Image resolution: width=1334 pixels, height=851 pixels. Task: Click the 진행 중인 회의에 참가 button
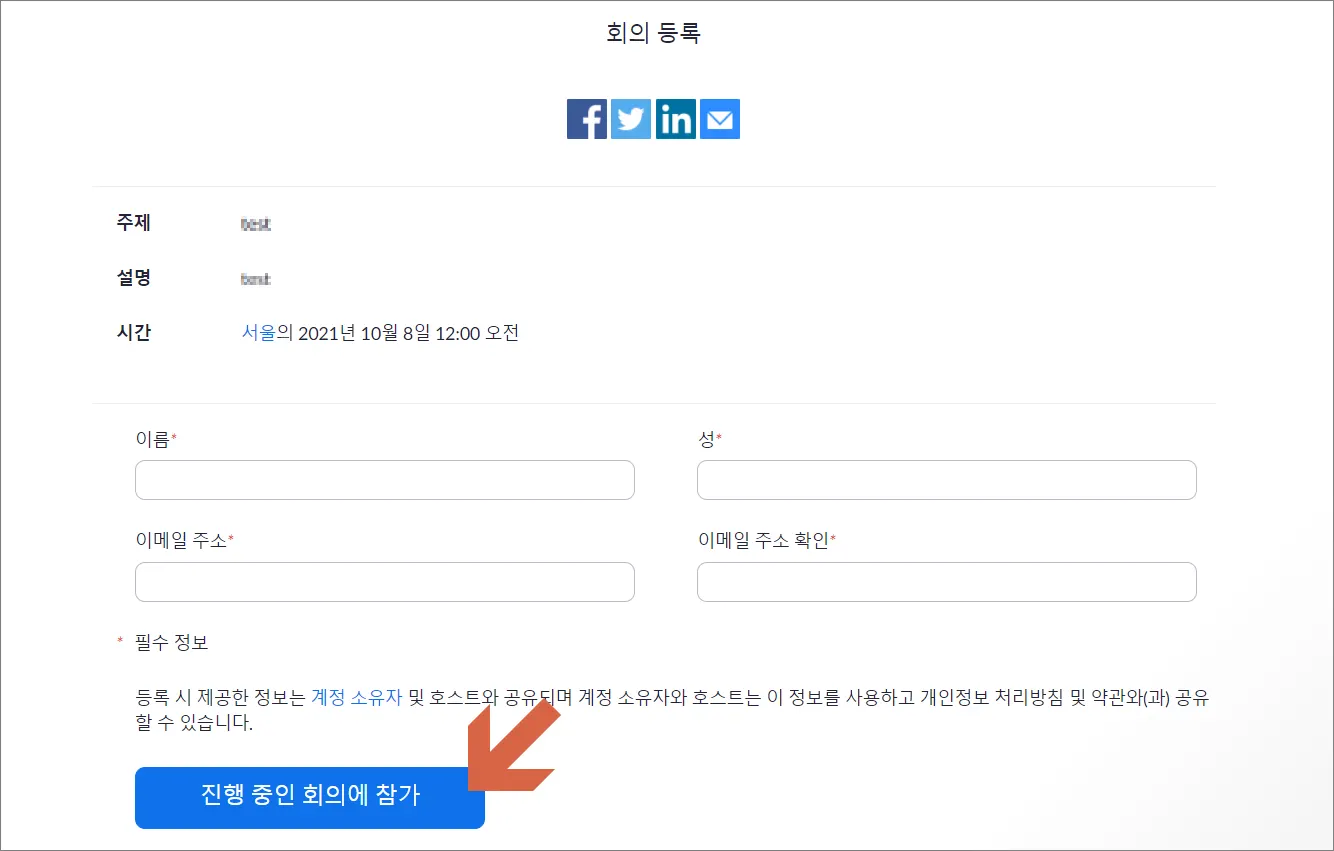[310, 798]
